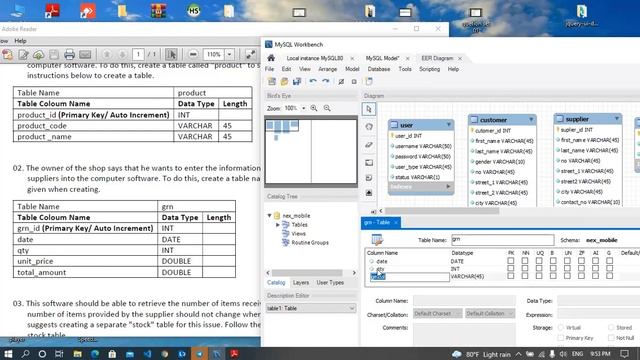Switch to the User Types tab
The image size is (640, 360).
click(330, 282)
